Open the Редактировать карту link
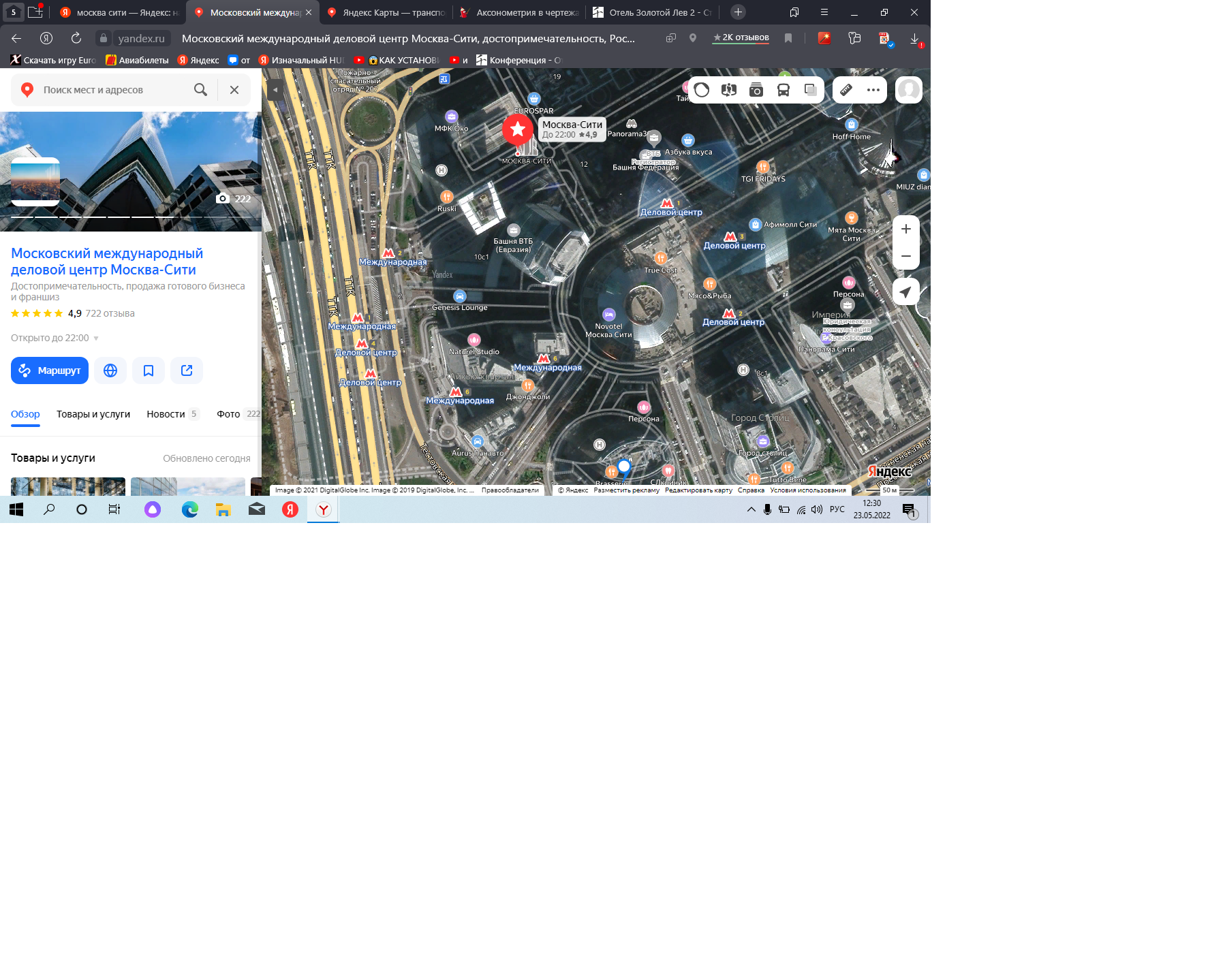This screenshot has width=1225, height=980. [698, 490]
